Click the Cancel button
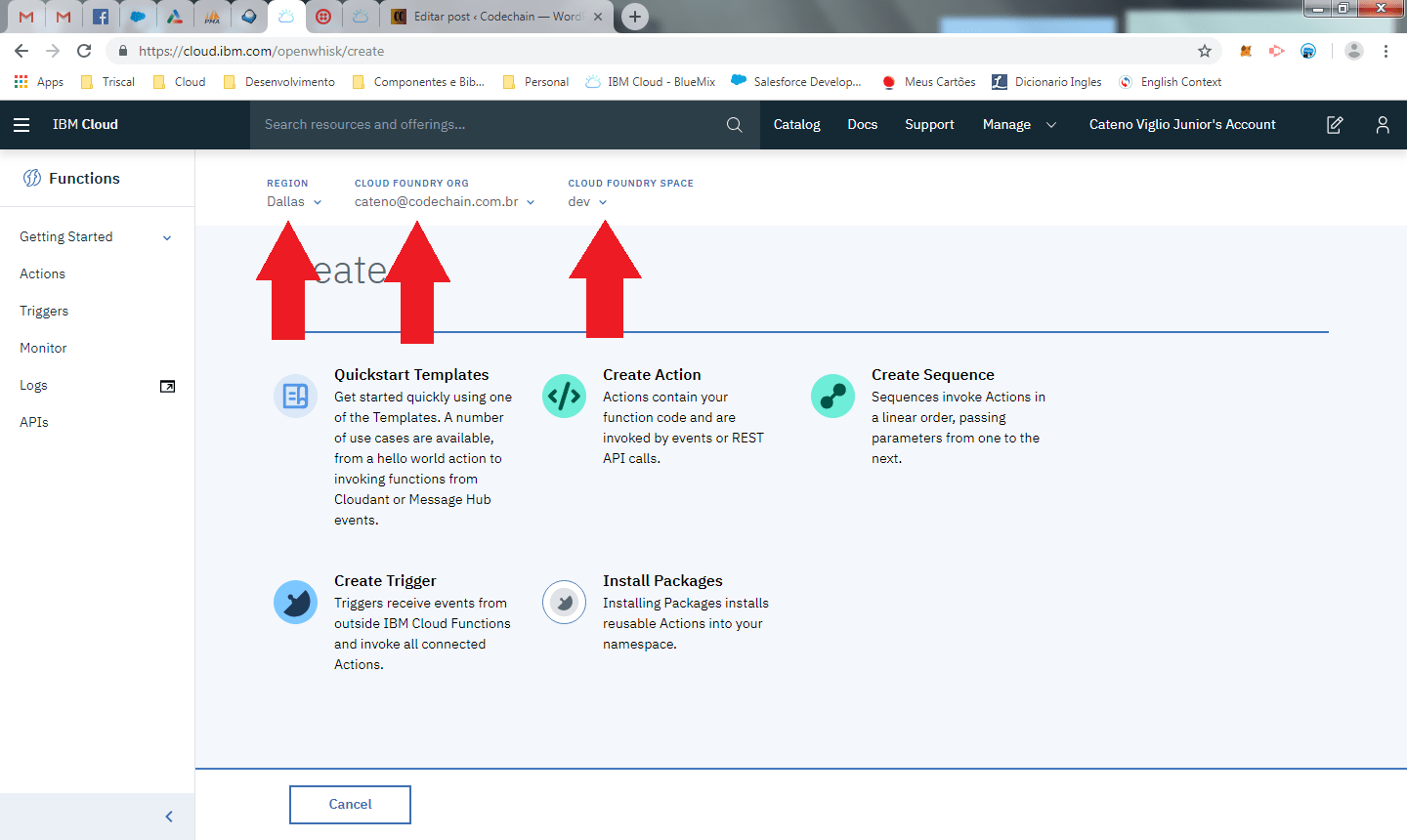 (350, 805)
